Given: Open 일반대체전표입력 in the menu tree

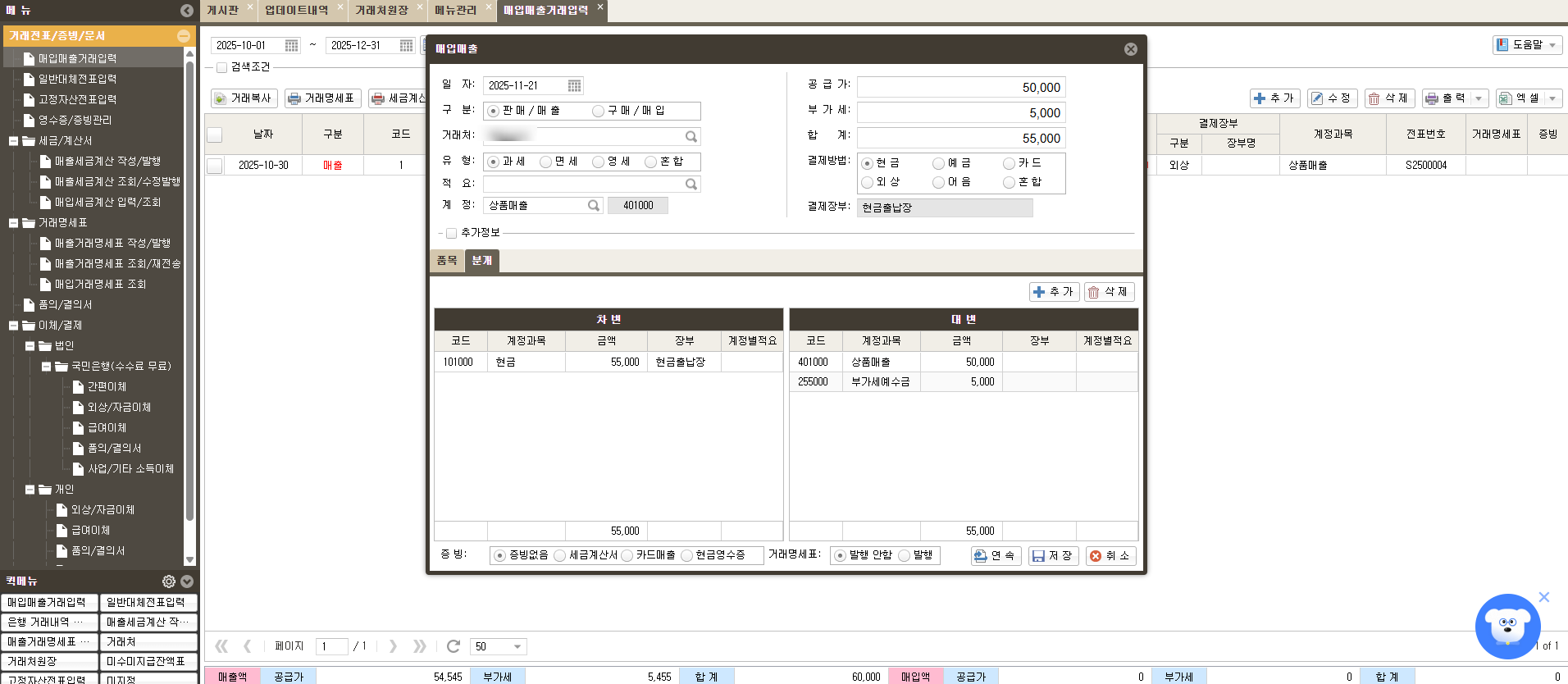Looking at the screenshot, I should pyautogui.click(x=77, y=80).
